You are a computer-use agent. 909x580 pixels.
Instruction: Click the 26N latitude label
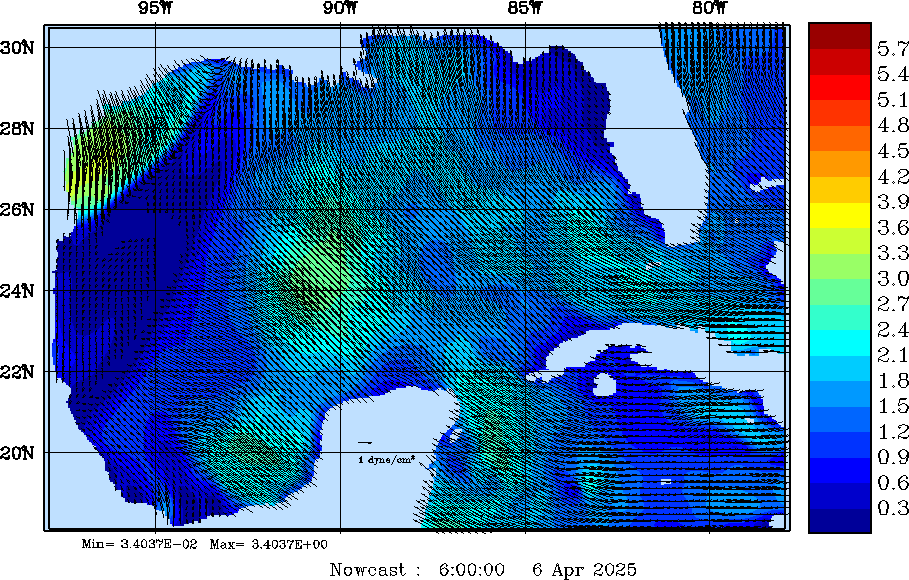(17, 209)
